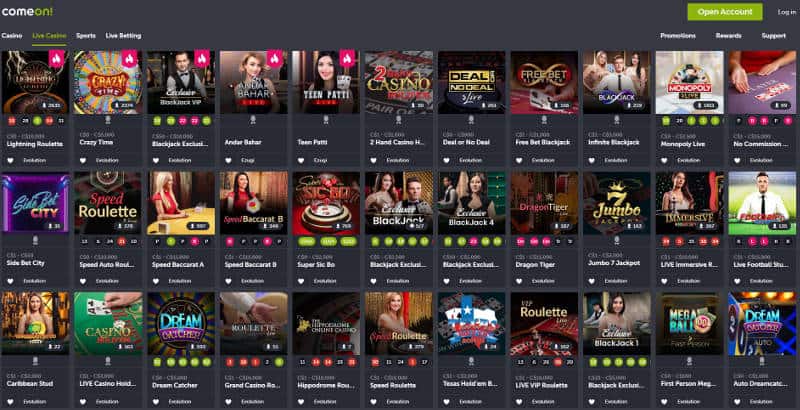Switch to the Sports tab
This screenshot has height=410, width=800.
[x=86, y=36]
